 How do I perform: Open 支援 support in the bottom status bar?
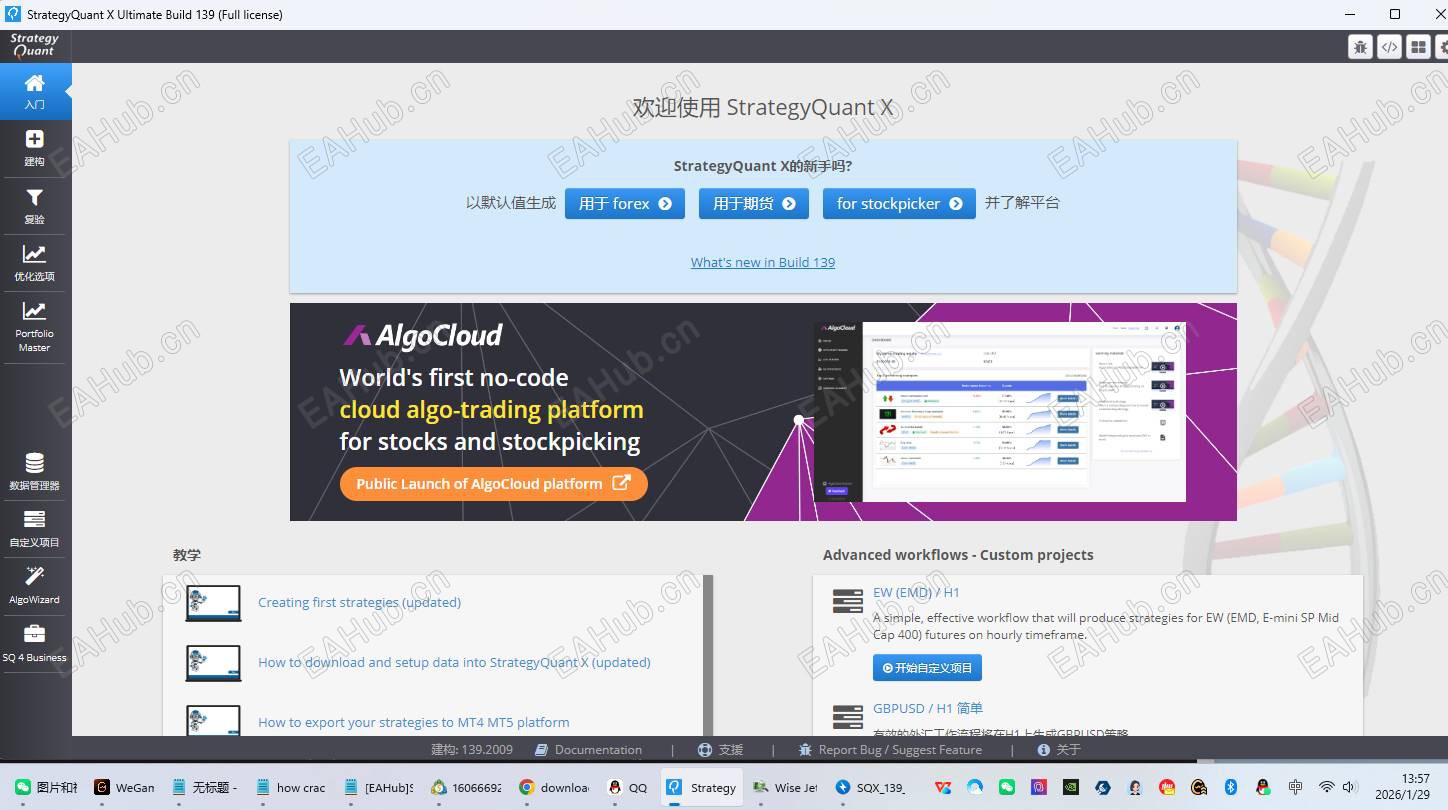pyautogui.click(x=721, y=750)
